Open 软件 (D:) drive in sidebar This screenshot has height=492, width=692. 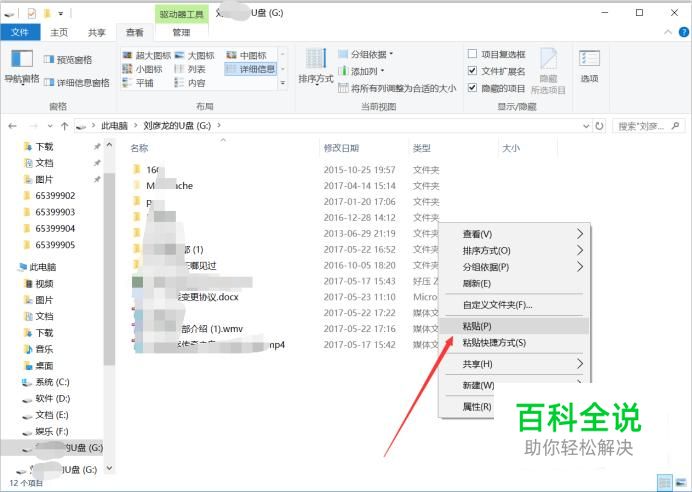point(46,398)
